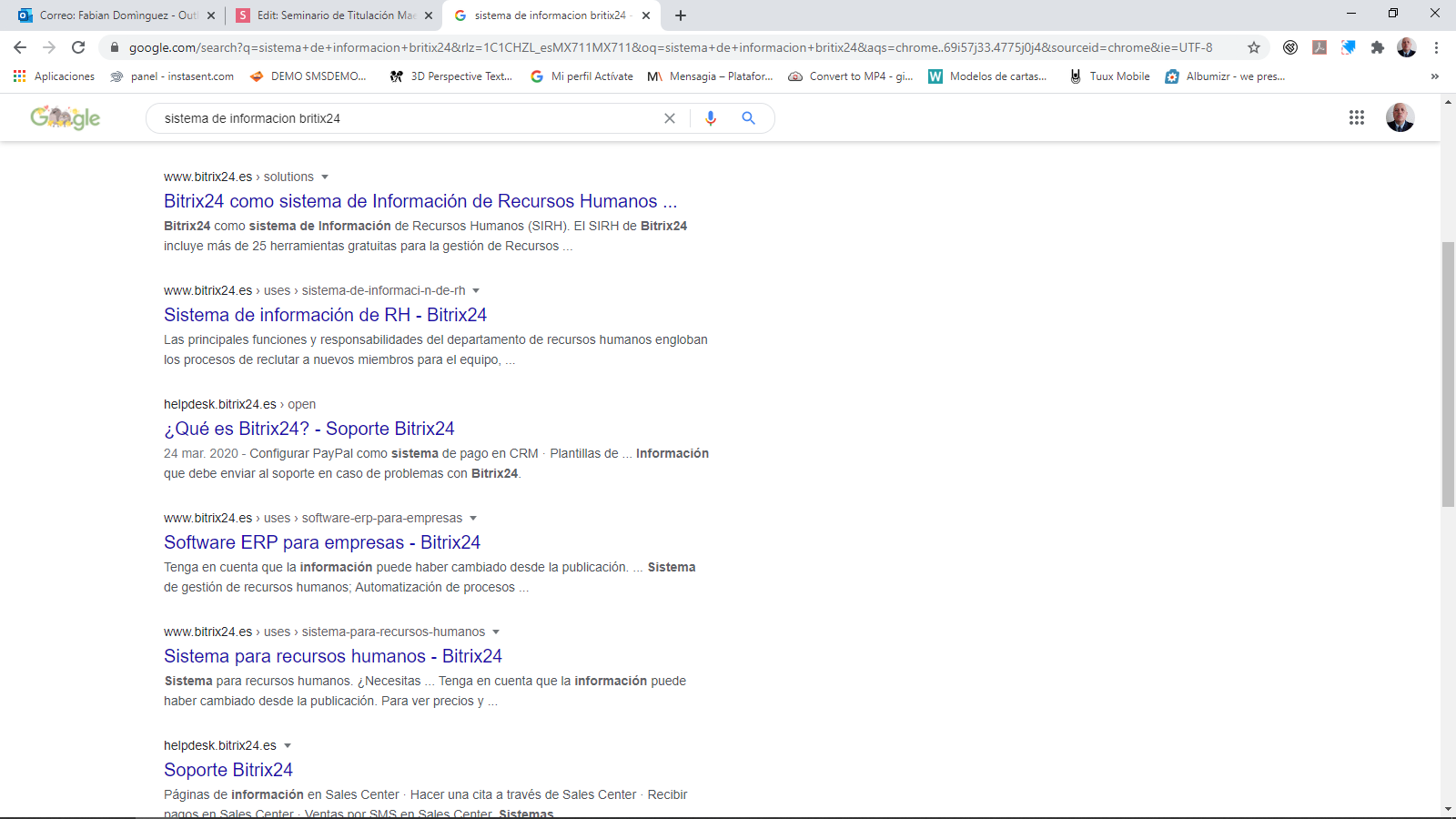The image size is (1456, 819).
Task: Reload the current page
Action: point(78,47)
